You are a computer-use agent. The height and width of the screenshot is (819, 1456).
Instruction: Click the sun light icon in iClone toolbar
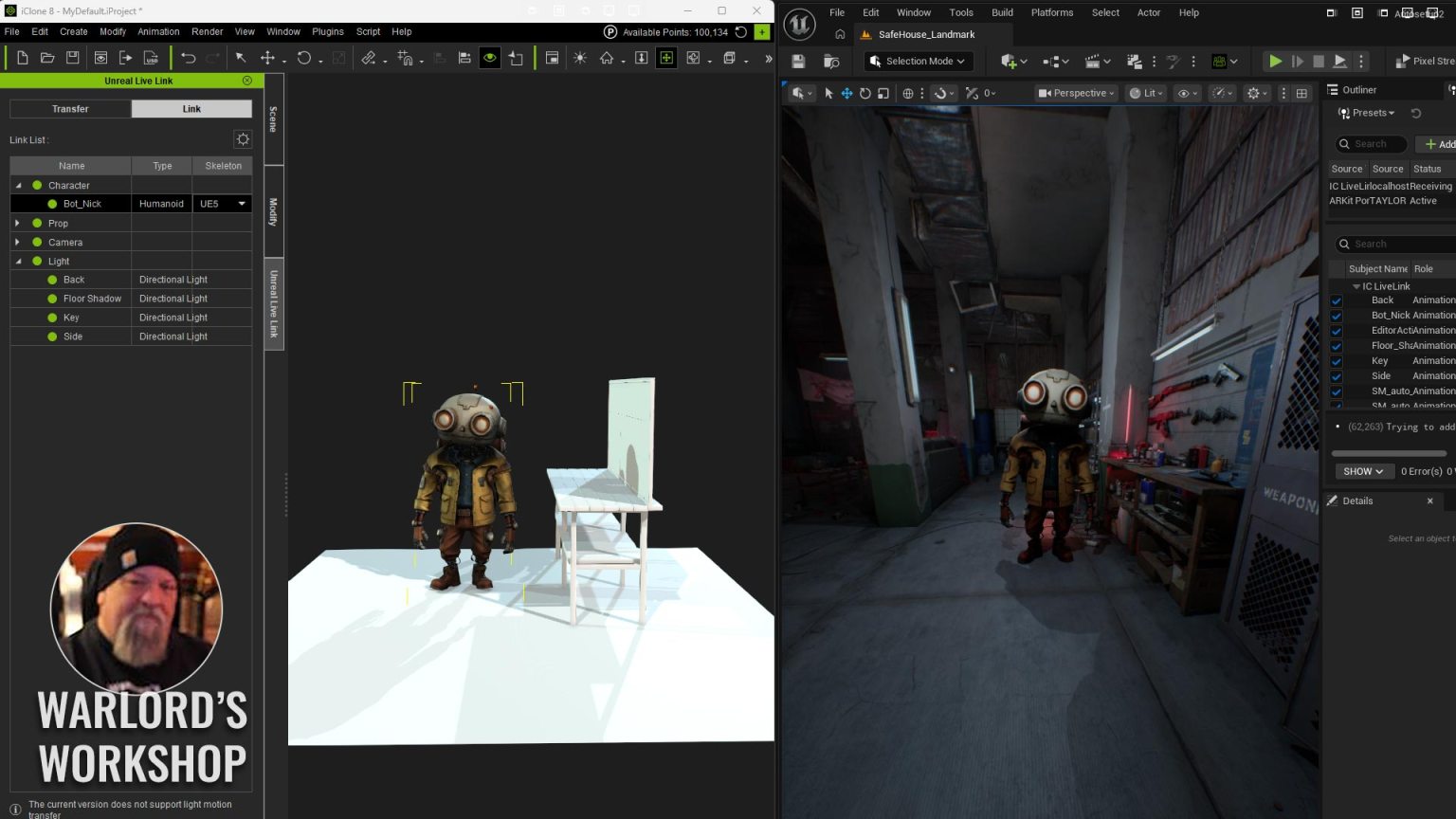coord(580,58)
